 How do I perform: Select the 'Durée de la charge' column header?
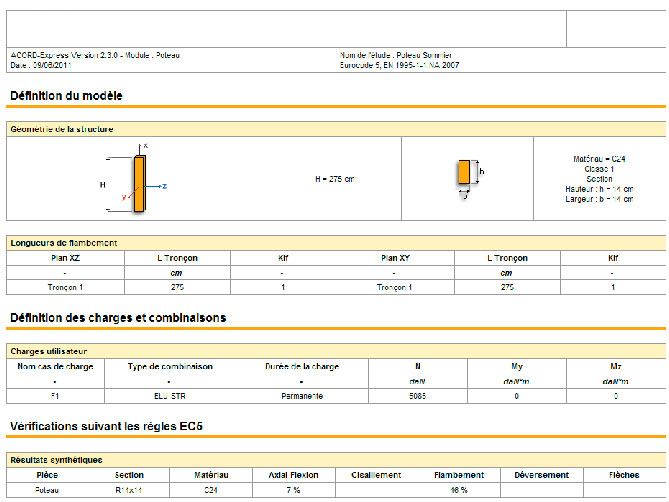[x=302, y=366]
